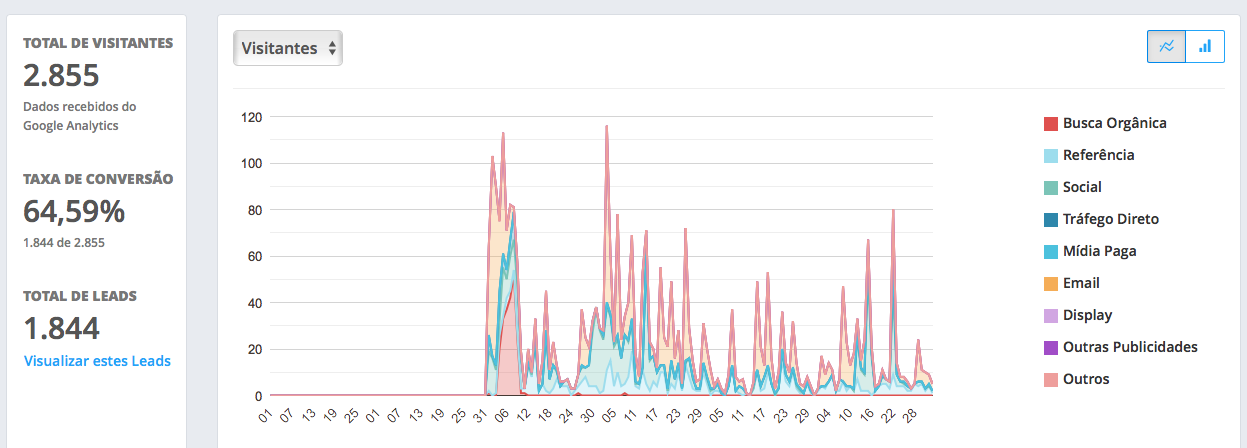Switch to line chart view
This screenshot has height=448, width=1247.
click(1166, 46)
